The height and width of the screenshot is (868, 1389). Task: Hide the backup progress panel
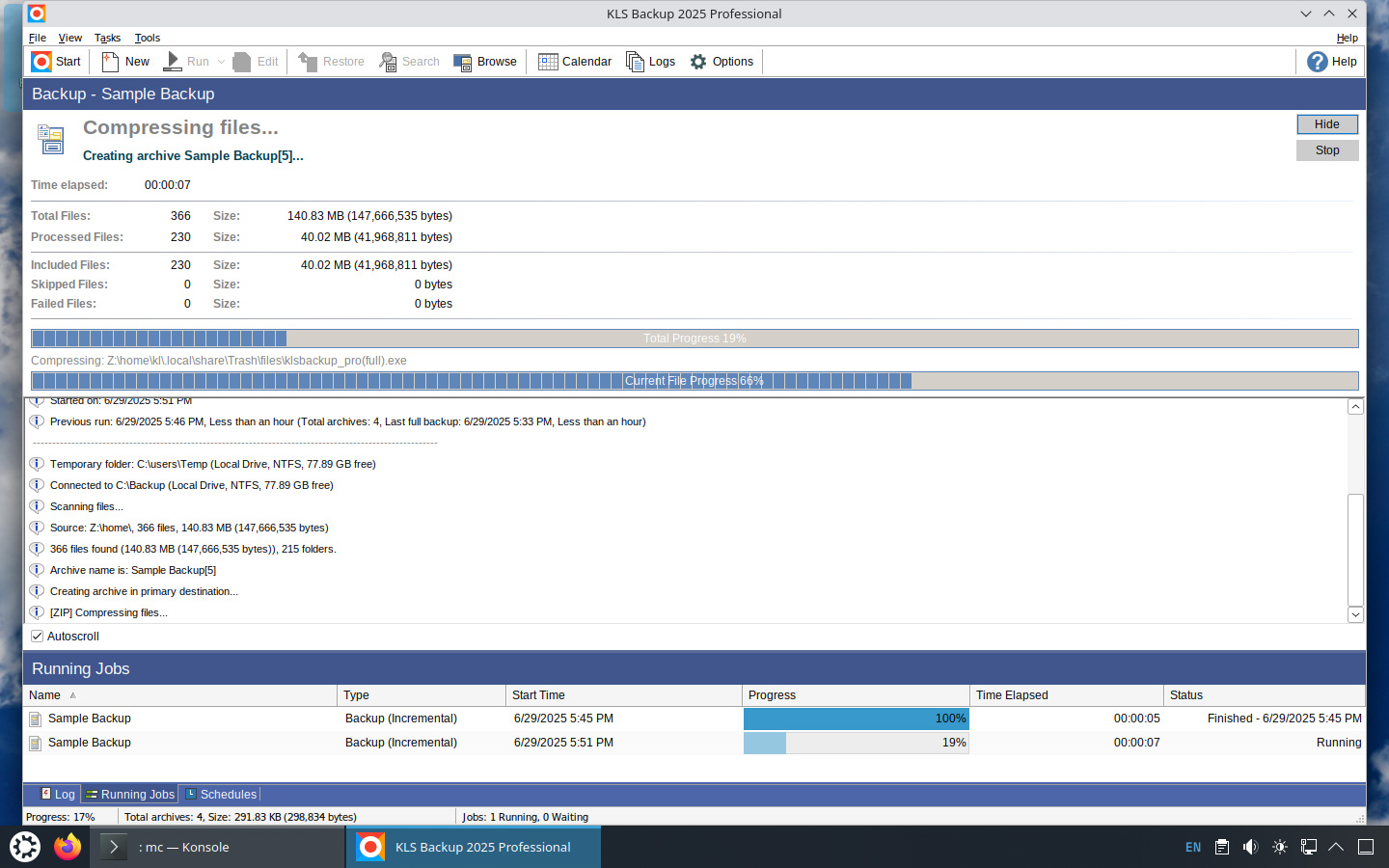[x=1327, y=124]
